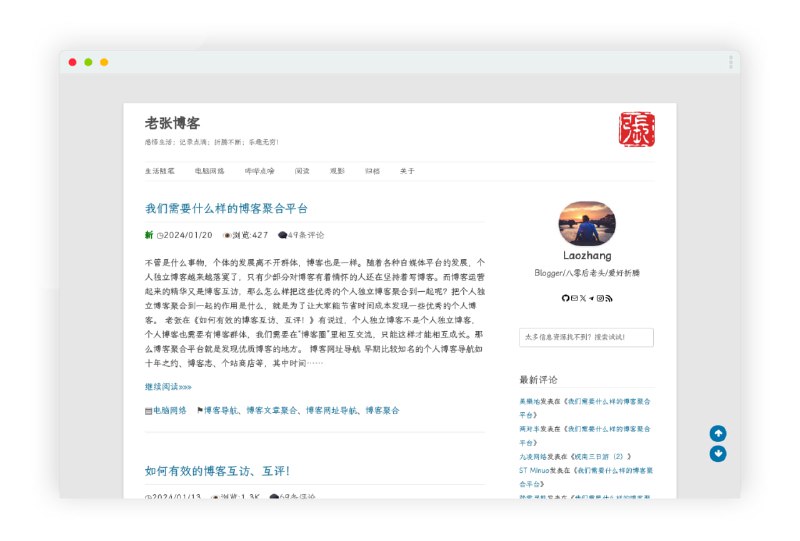Open the GitHub icon under Laozhang

tap(565, 298)
